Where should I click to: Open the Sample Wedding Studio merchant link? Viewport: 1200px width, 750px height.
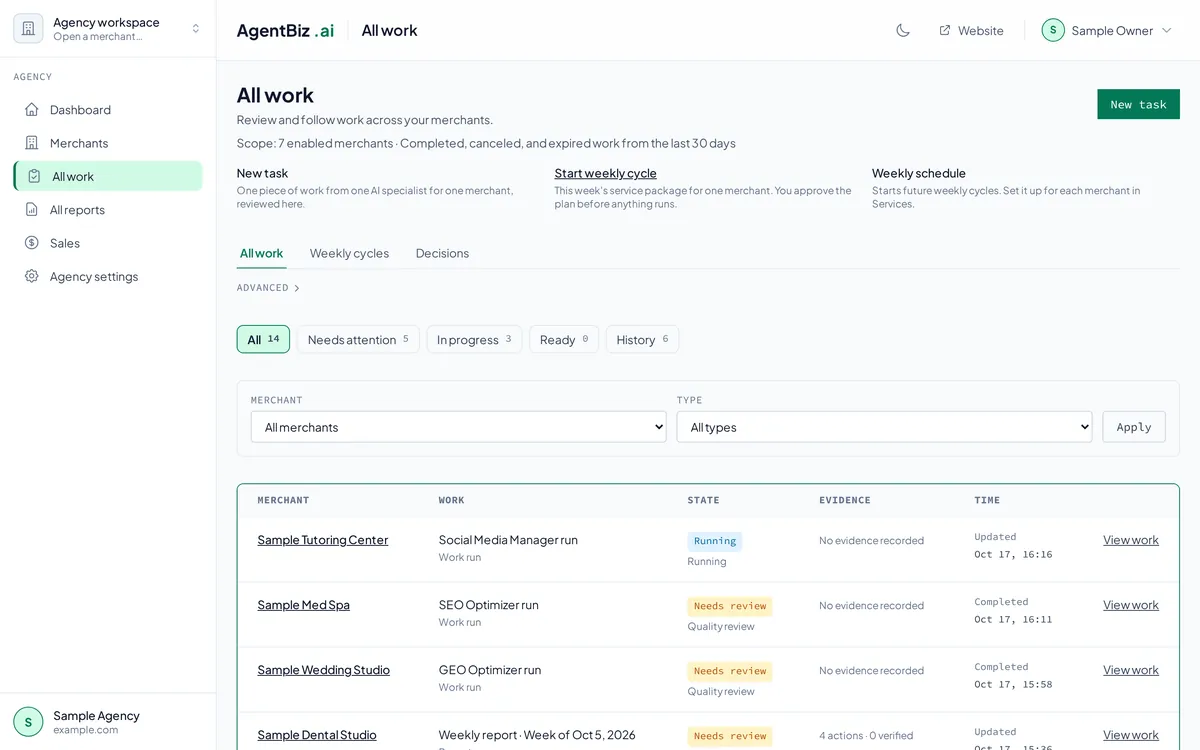(x=323, y=670)
